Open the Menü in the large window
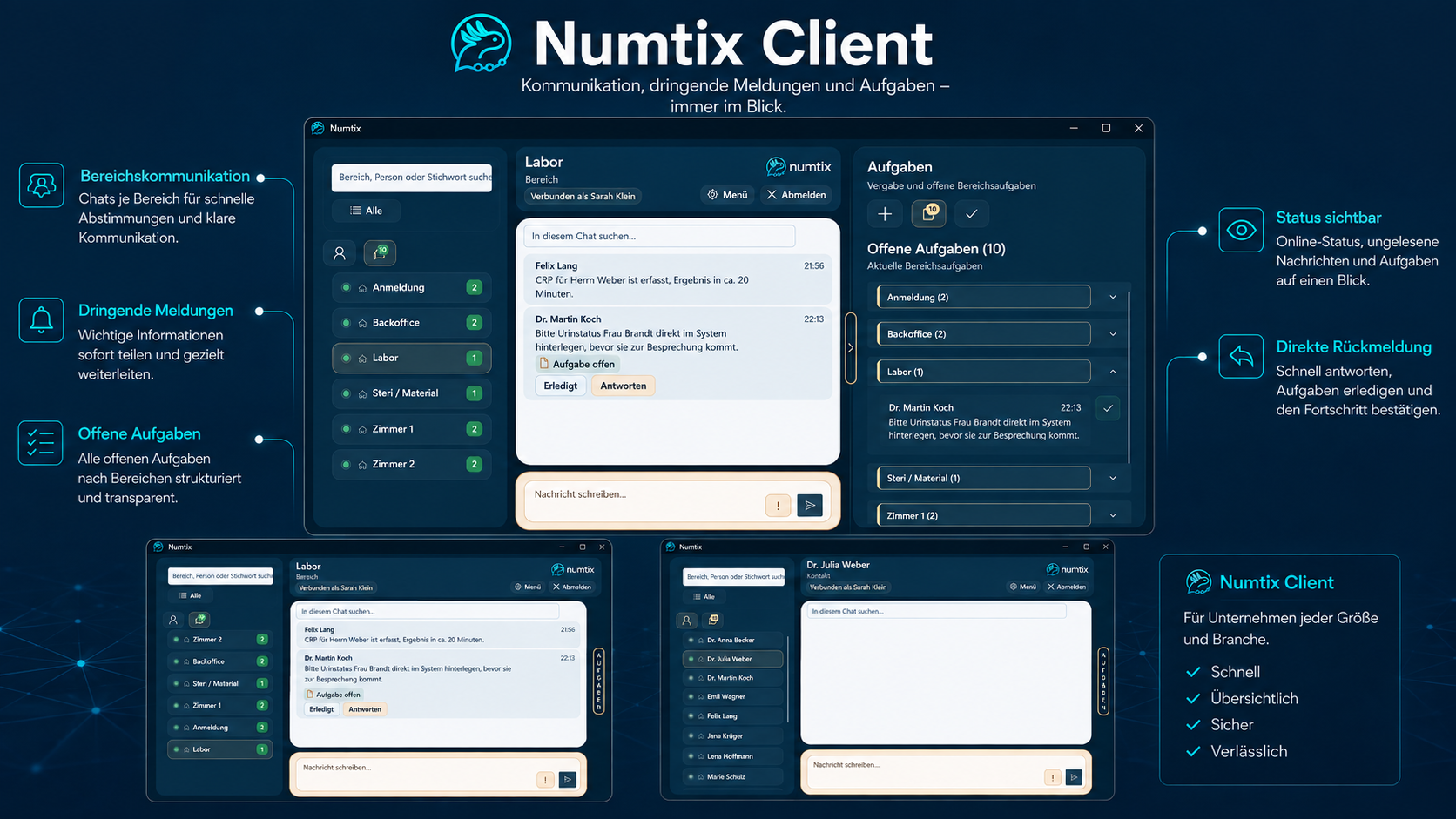This screenshot has height=819, width=1456. 727,195
